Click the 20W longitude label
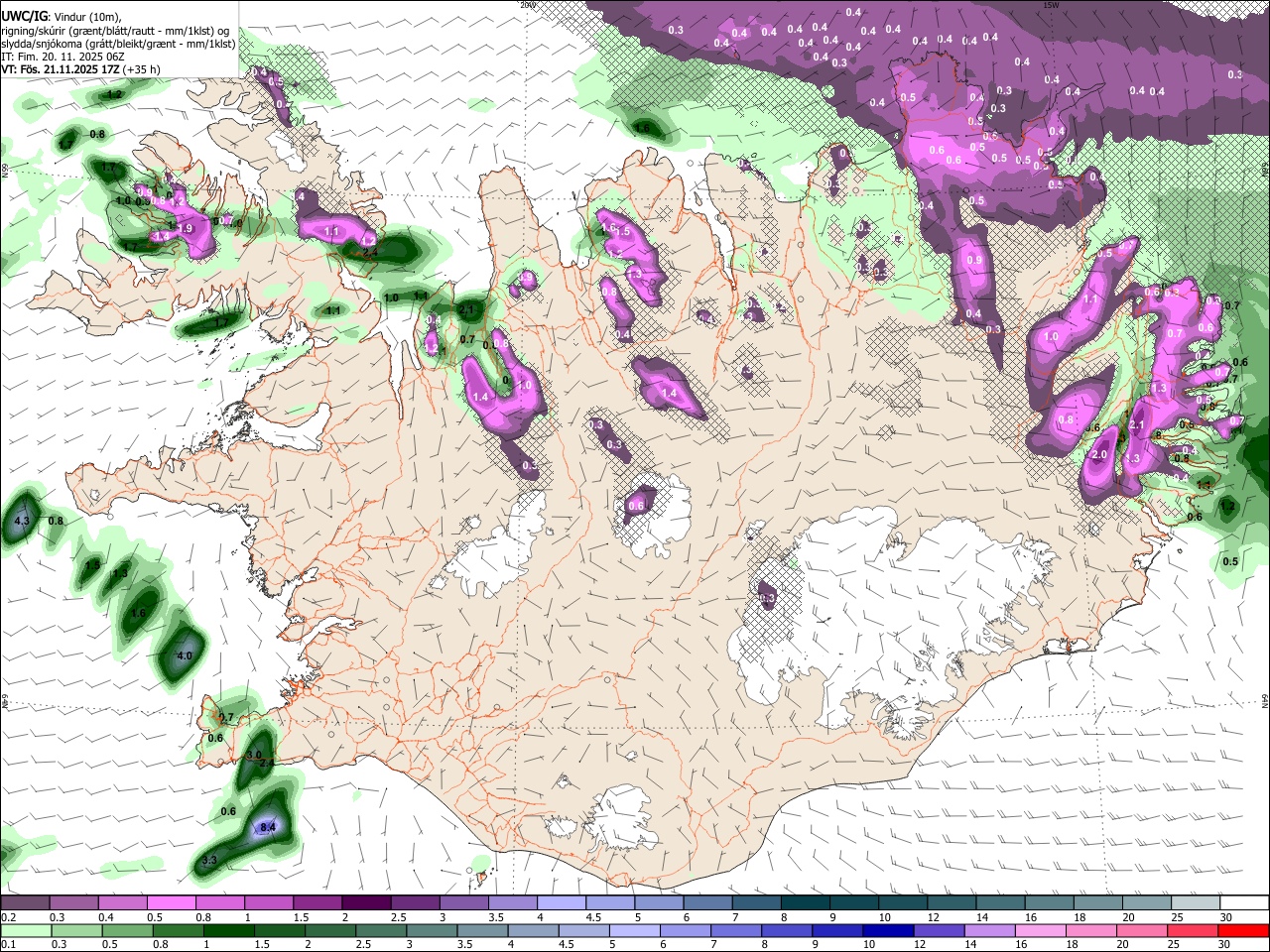The height and width of the screenshot is (952, 1270). click(527, 5)
